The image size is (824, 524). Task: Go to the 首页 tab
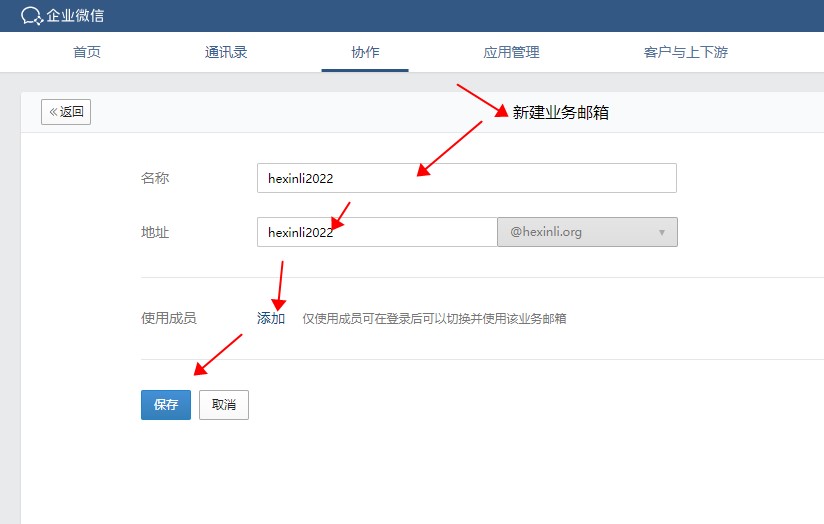pos(87,52)
